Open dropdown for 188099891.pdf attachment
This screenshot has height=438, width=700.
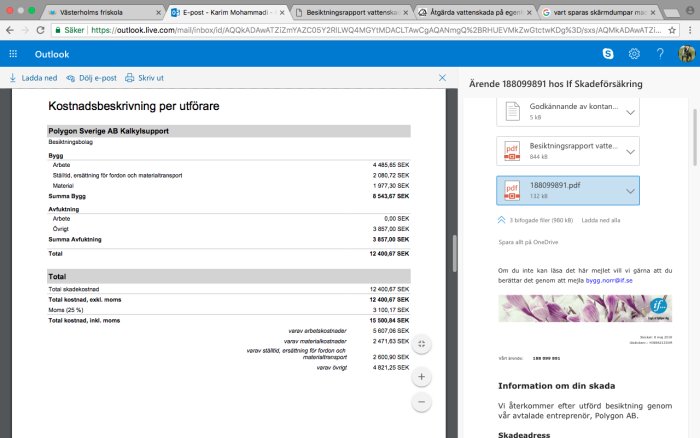coord(630,191)
